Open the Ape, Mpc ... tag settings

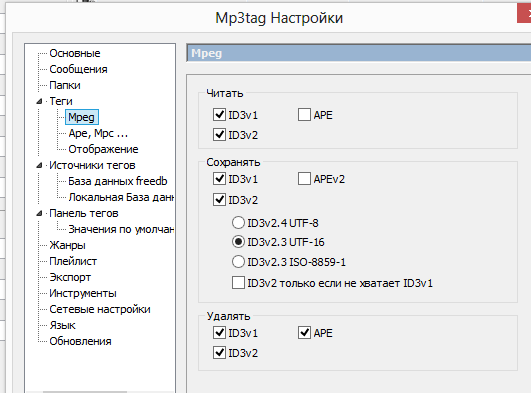[98, 133]
